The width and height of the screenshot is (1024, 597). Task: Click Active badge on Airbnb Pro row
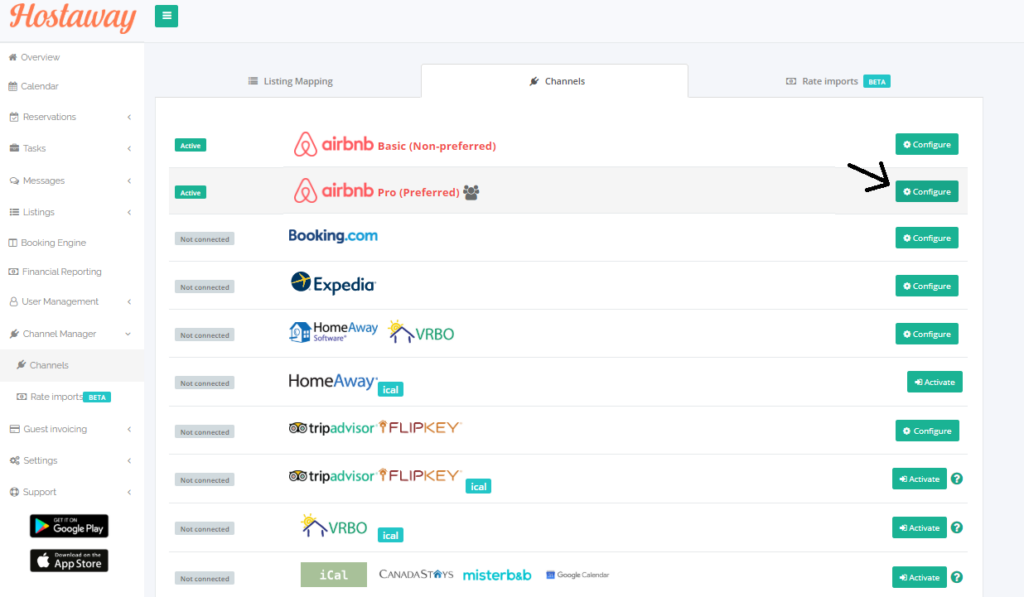[x=191, y=192]
